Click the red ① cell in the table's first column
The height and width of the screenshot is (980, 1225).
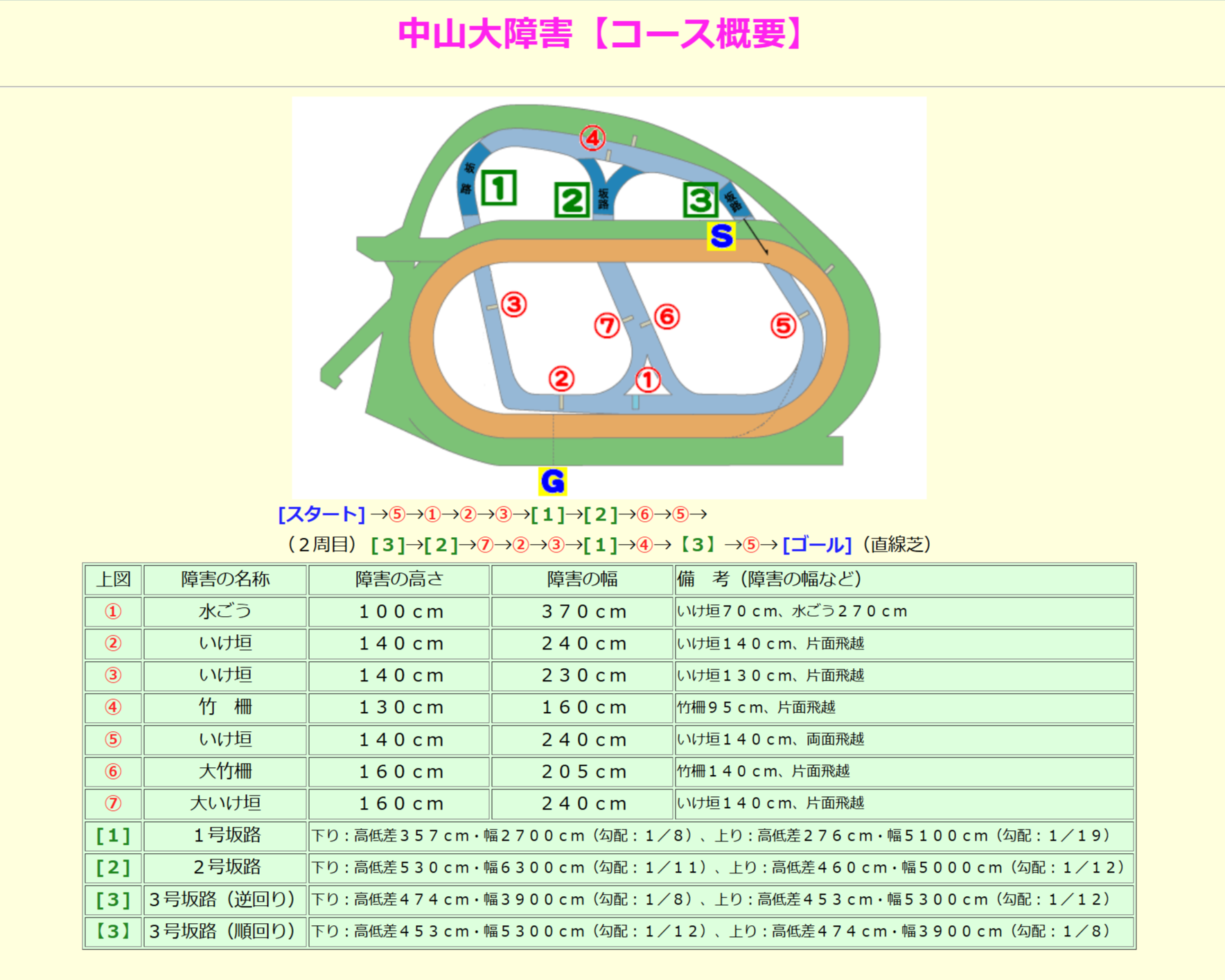[x=113, y=611]
